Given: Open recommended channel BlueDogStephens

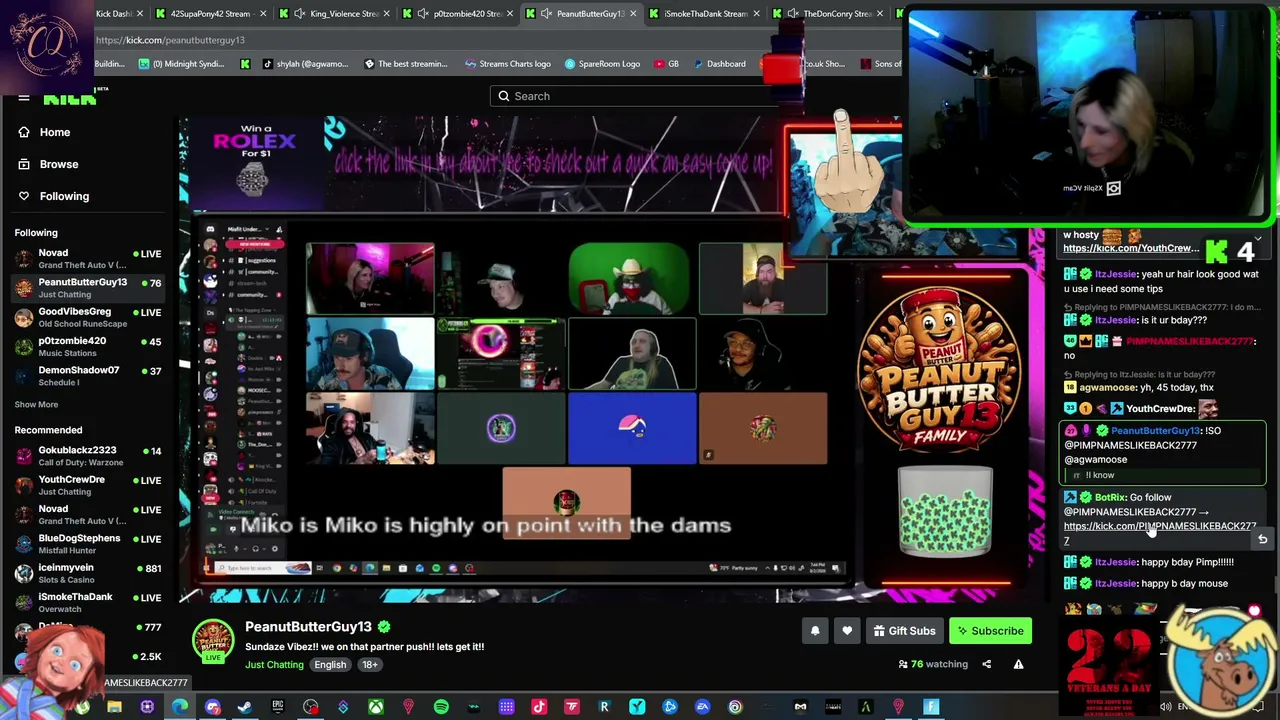Looking at the screenshot, I should 88,543.
